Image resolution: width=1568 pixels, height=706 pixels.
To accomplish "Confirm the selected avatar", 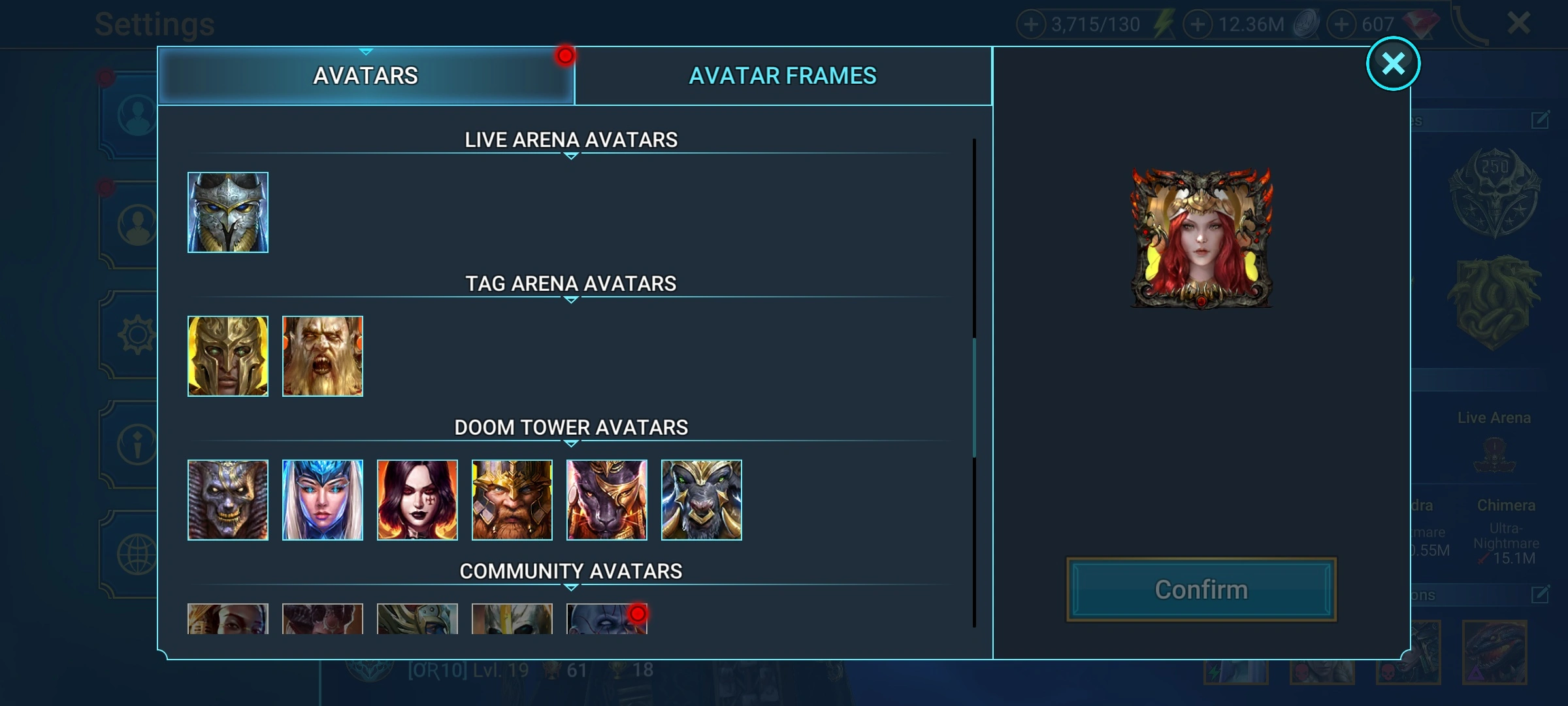I will [1201, 590].
